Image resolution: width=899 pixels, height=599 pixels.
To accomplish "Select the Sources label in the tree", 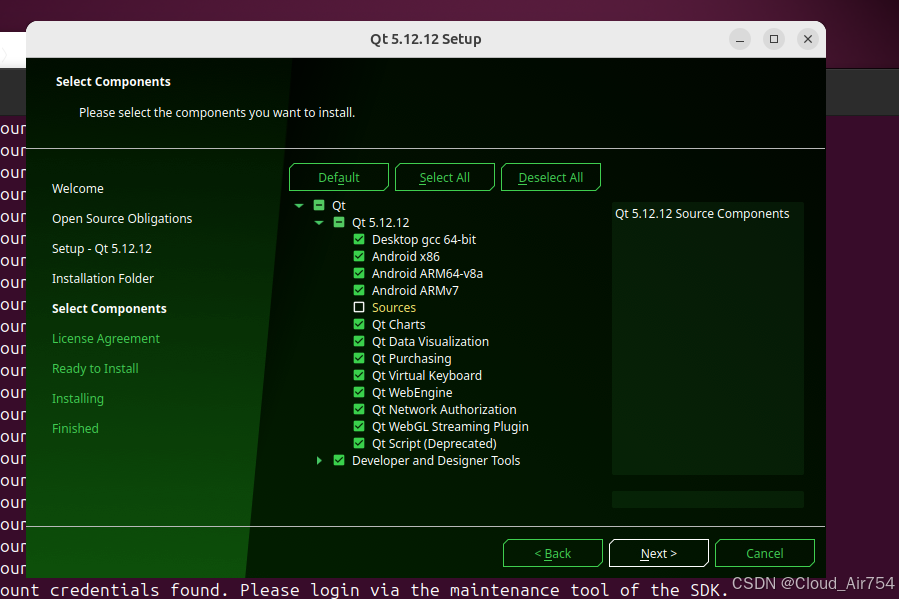I will 394,308.
